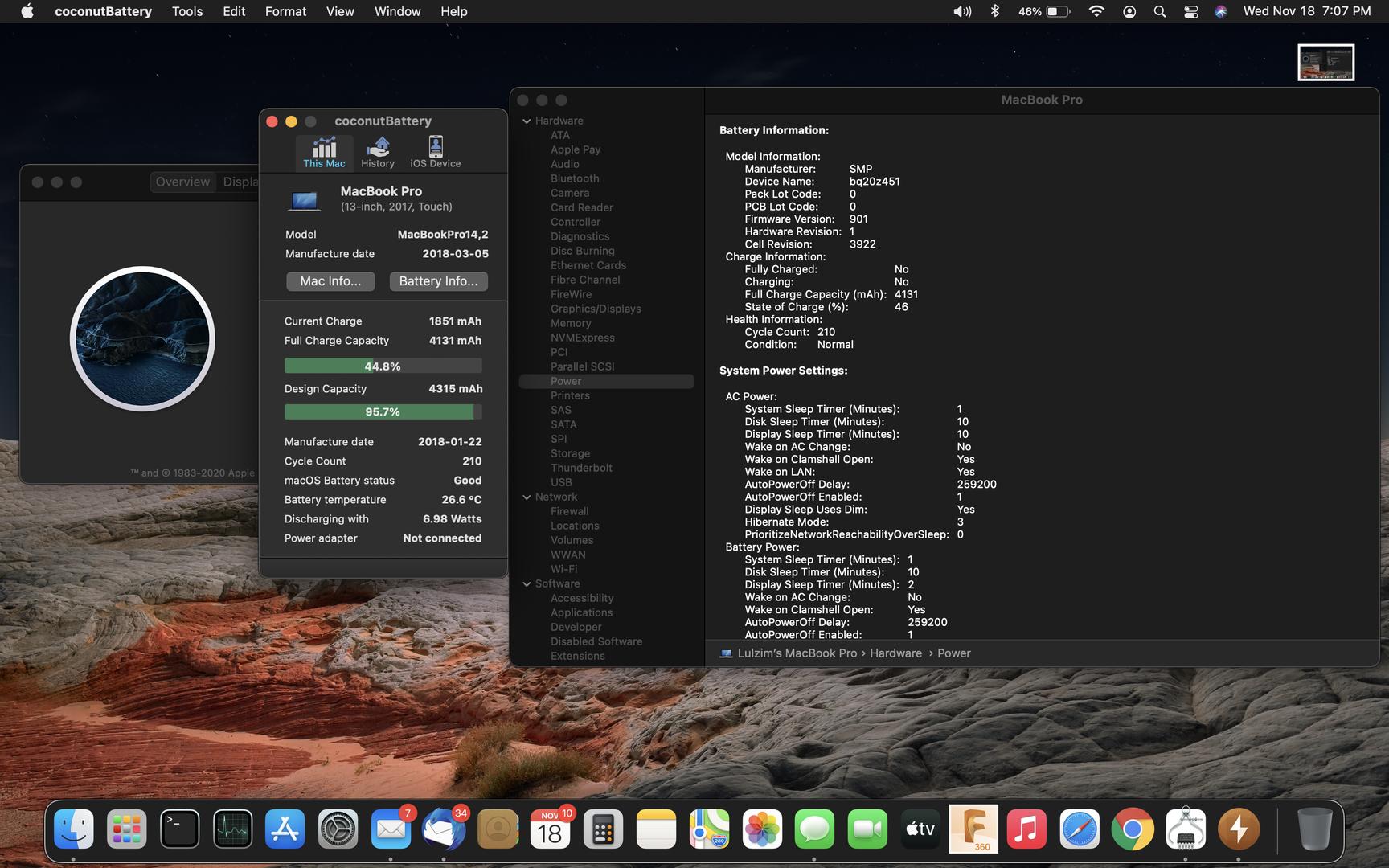This screenshot has width=1389, height=868.
Task: Open Contacts from the Dock
Action: (x=498, y=829)
